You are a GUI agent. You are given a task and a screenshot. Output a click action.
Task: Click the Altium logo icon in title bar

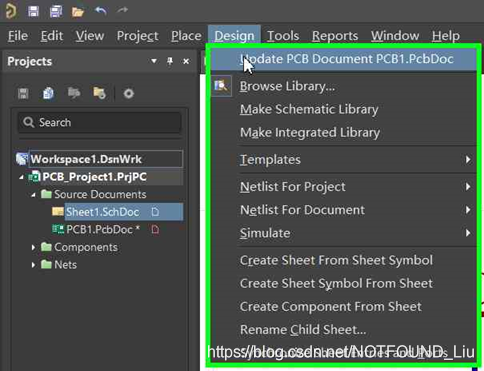coord(11,11)
